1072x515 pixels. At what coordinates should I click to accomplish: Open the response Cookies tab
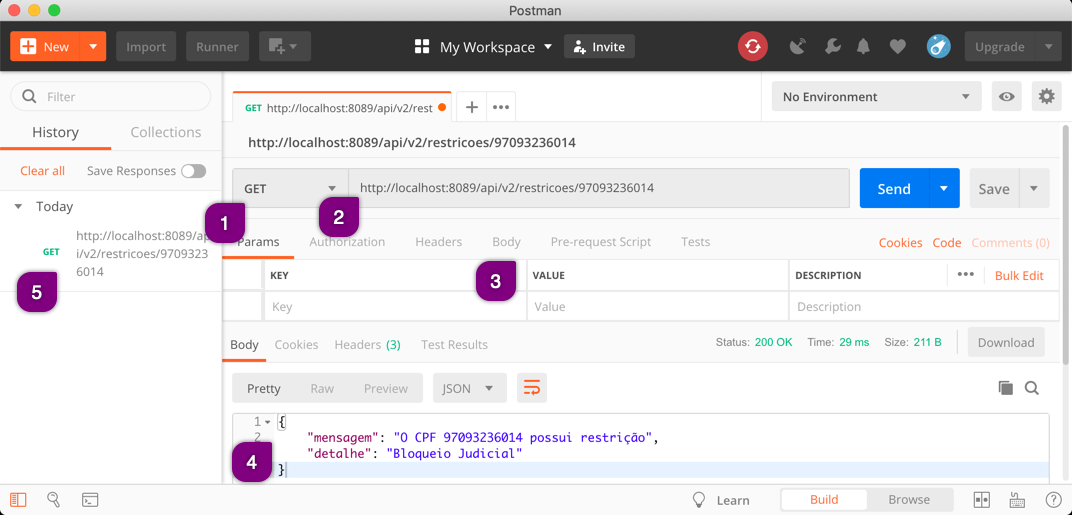tap(296, 345)
